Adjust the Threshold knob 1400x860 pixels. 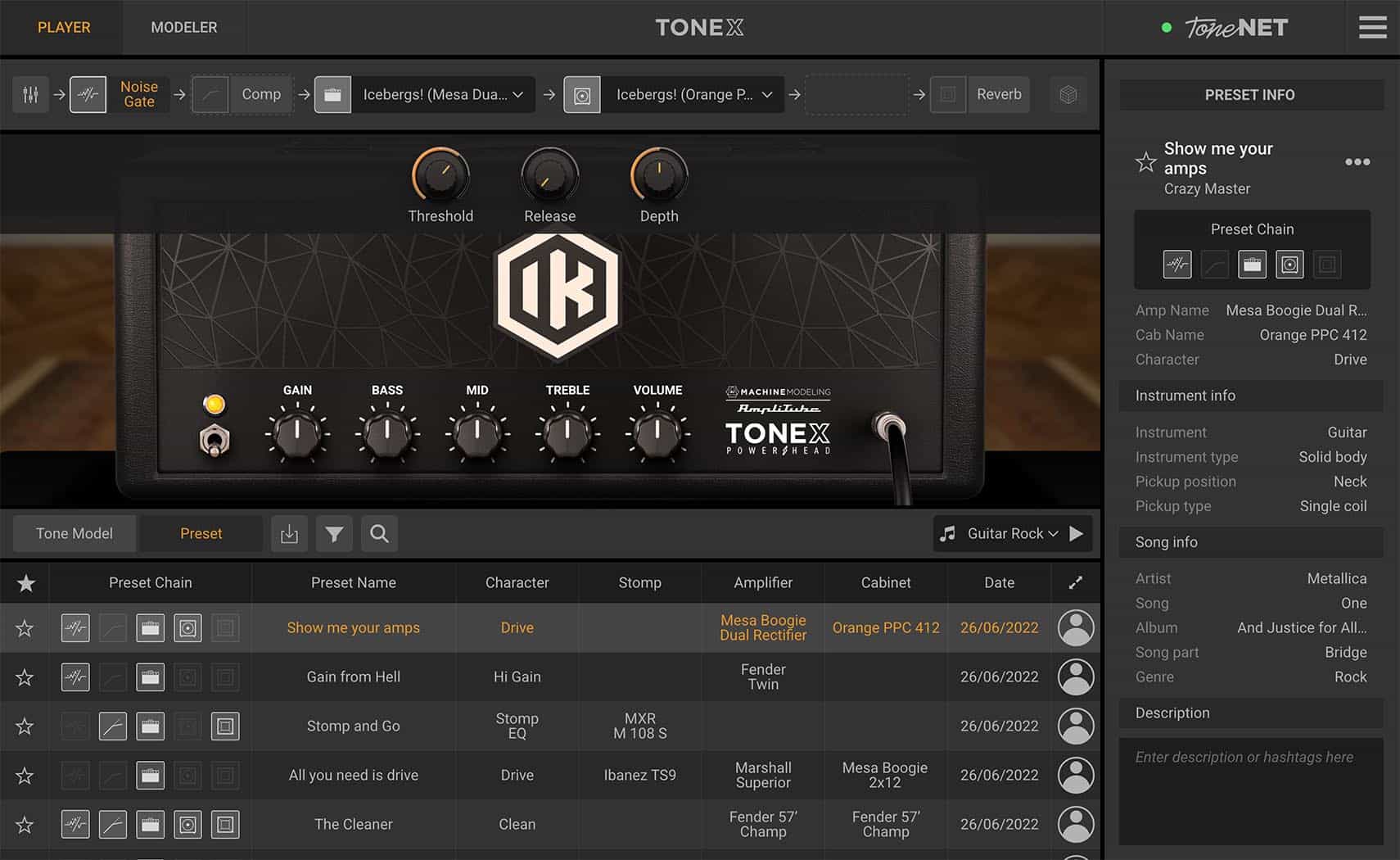point(440,174)
